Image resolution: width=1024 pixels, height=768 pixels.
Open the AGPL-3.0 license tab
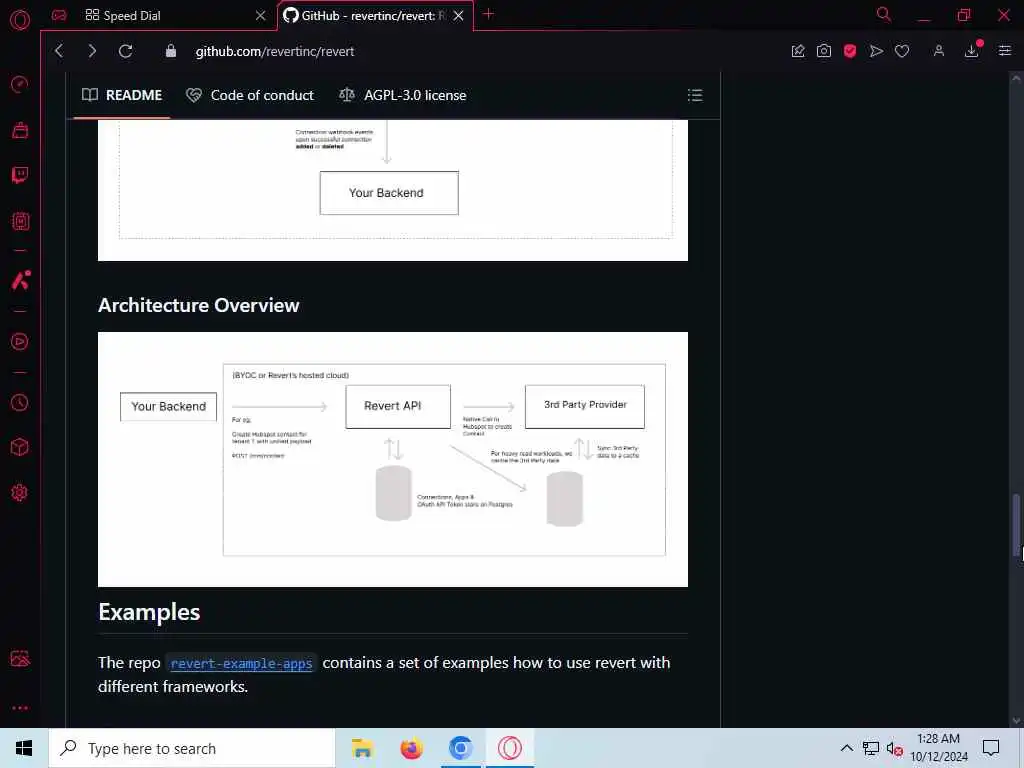coord(402,95)
